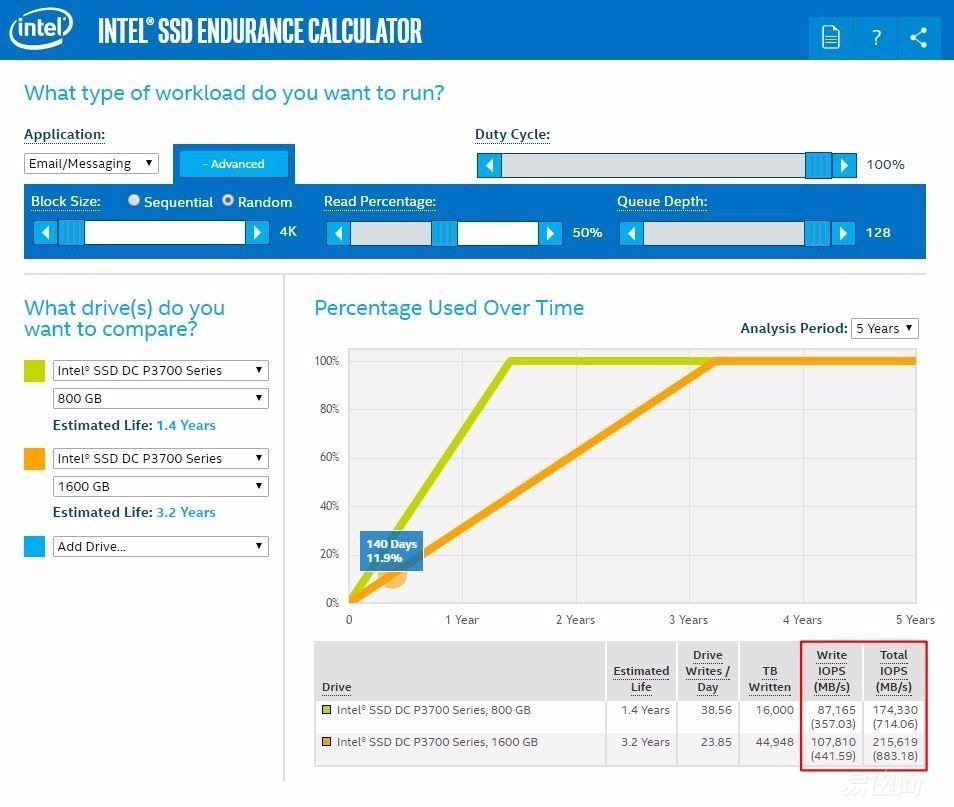Click the Total IOPS (MB/s) column header

(894, 671)
